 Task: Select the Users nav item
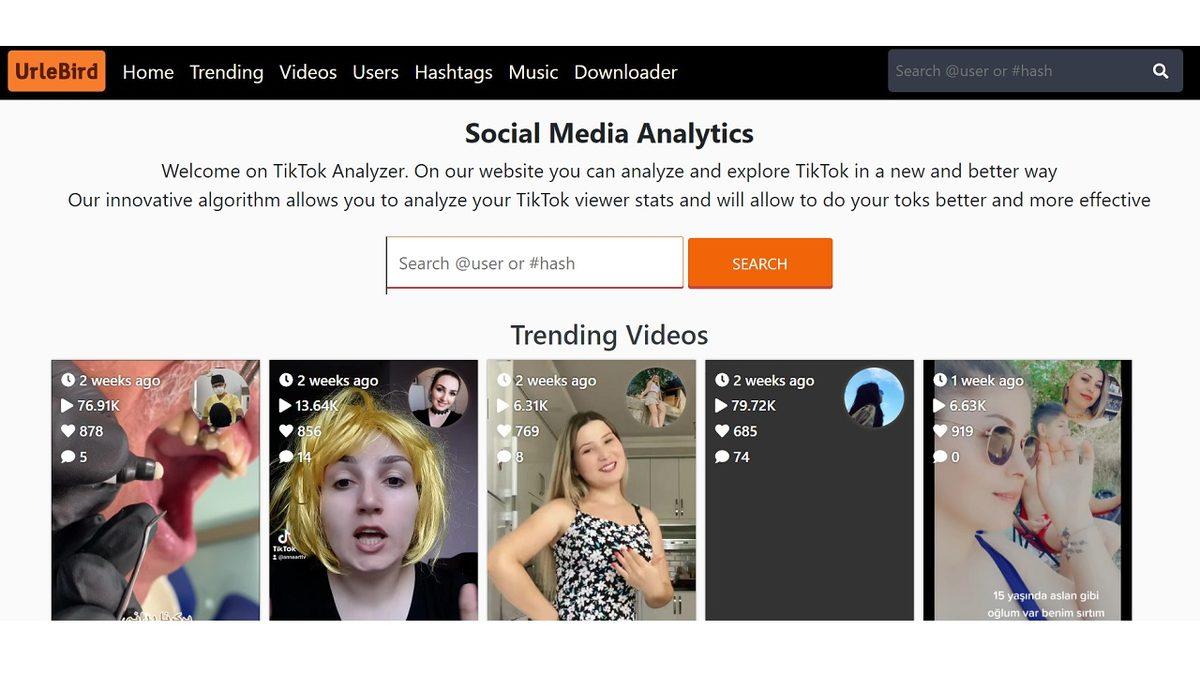tap(375, 72)
